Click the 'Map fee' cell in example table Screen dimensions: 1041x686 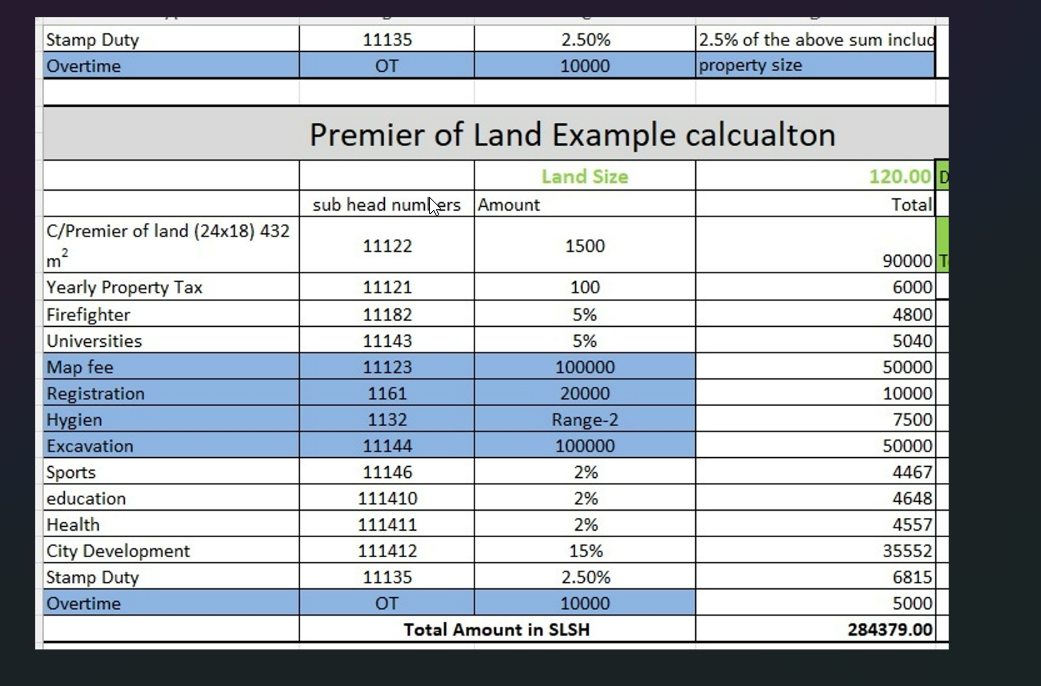(x=171, y=367)
